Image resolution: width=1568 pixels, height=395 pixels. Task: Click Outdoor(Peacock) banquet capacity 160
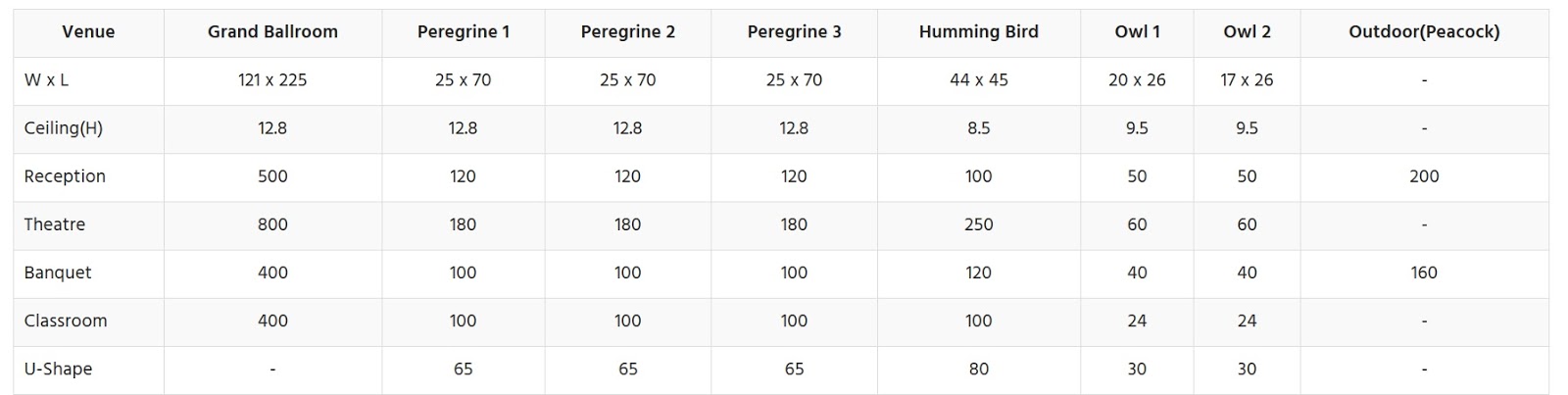coord(1424,272)
